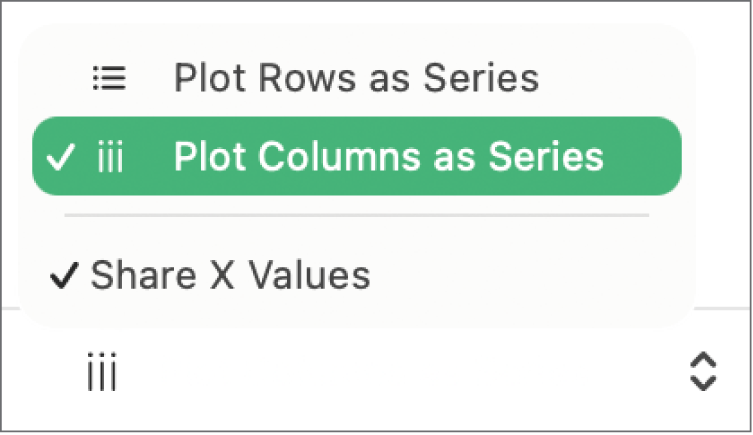This screenshot has height=435, width=753.
Task: Click the columns icon in the highlighted menu row
Action: tap(110, 157)
